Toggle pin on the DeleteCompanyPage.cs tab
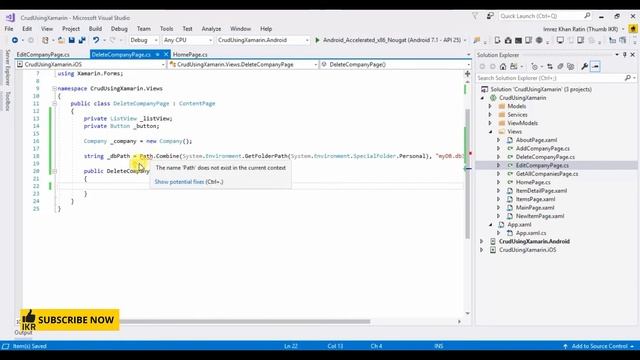This screenshot has width=640, height=360. click(x=158, y=54)
